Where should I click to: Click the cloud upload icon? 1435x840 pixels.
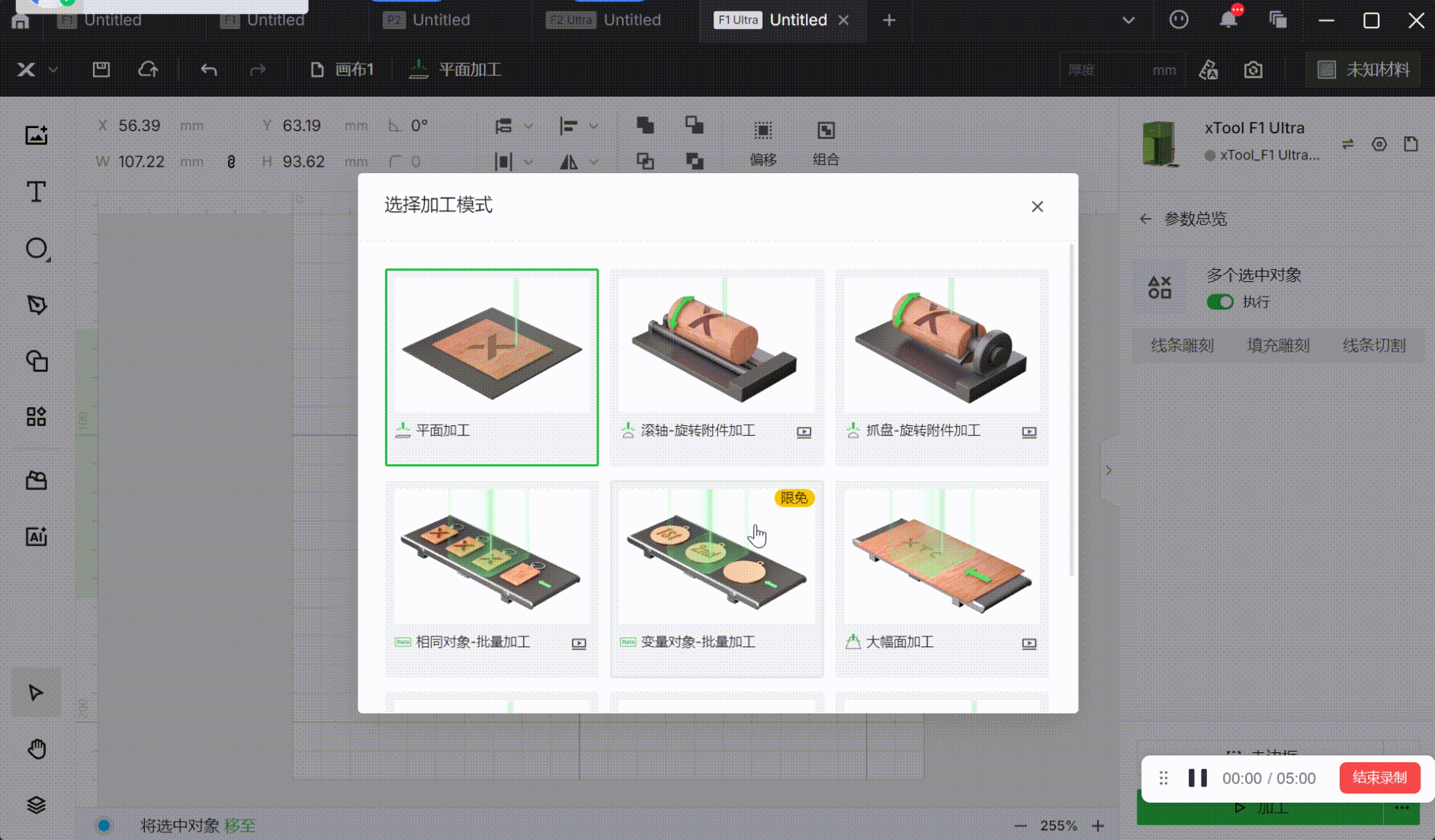(148, 69)
